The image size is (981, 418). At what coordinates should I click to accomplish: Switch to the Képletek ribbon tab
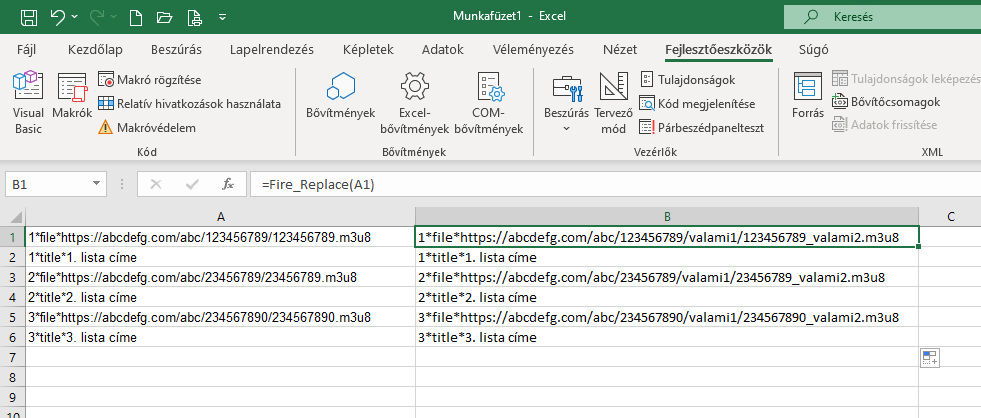[x=367, y=49]
